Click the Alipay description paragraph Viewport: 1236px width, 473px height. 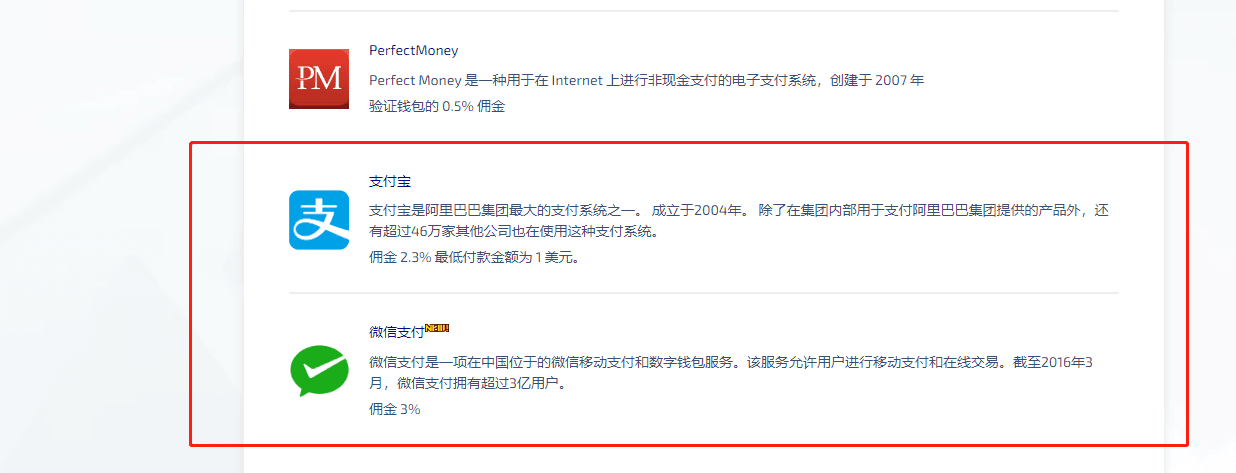(739, 221)
